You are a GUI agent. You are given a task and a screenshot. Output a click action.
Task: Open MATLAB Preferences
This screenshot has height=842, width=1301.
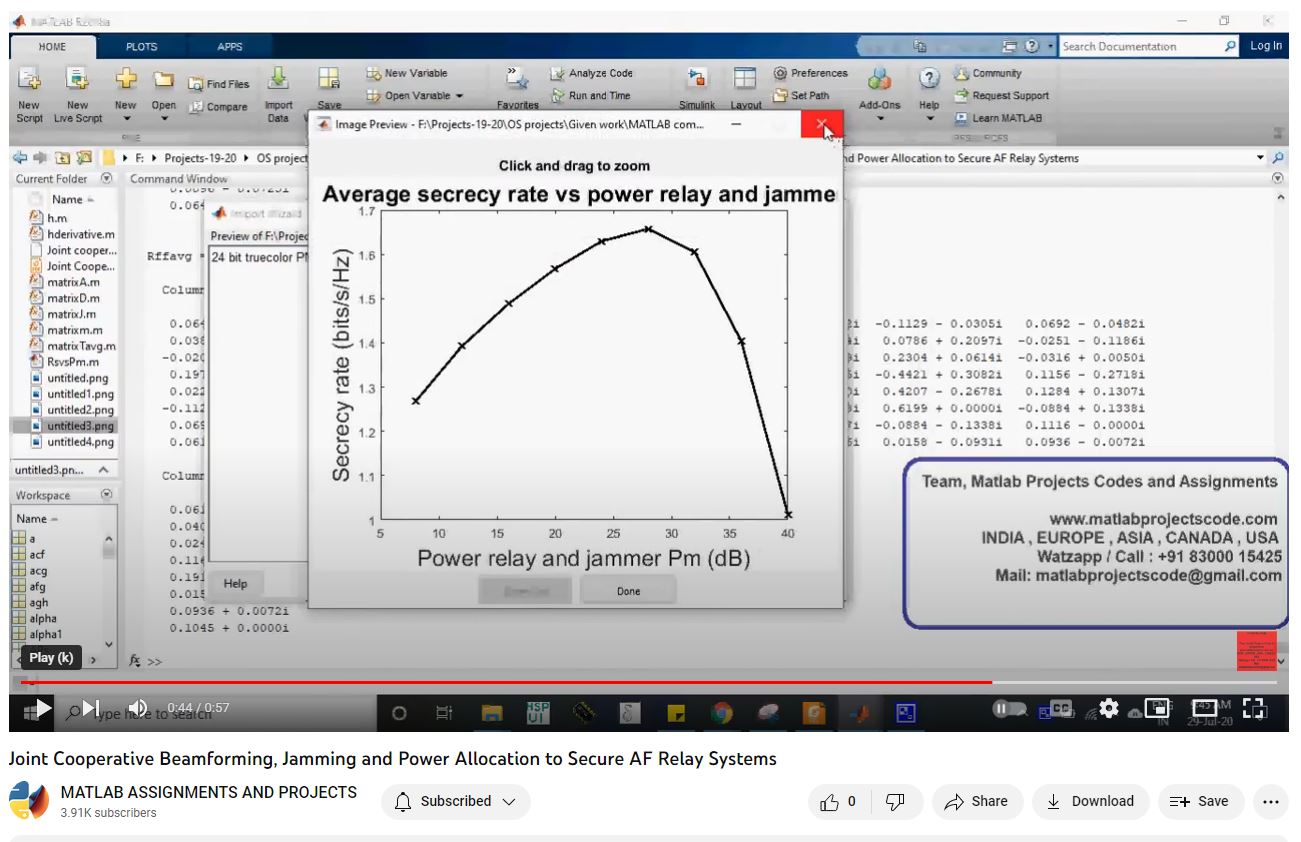(x=811, y=73)
